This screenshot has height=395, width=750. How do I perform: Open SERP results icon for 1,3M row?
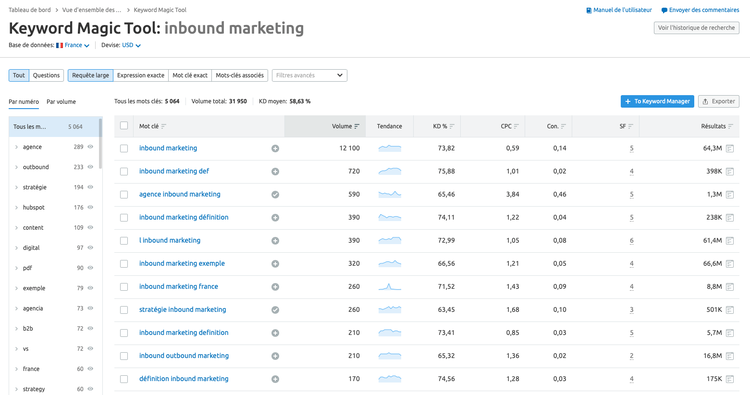[x=730, y=195]
